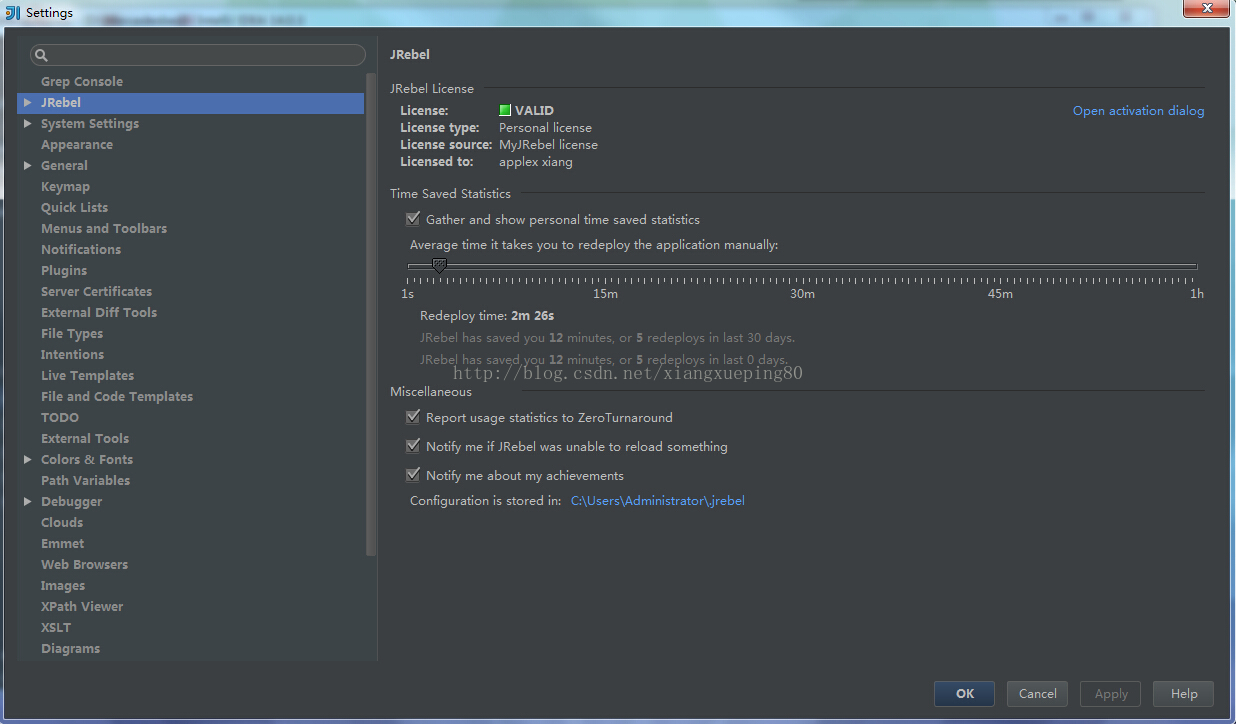Viewport: 1236px width, 724px height.
Task: Select the JRebel label in sidebar
Action: pos(61,103)
